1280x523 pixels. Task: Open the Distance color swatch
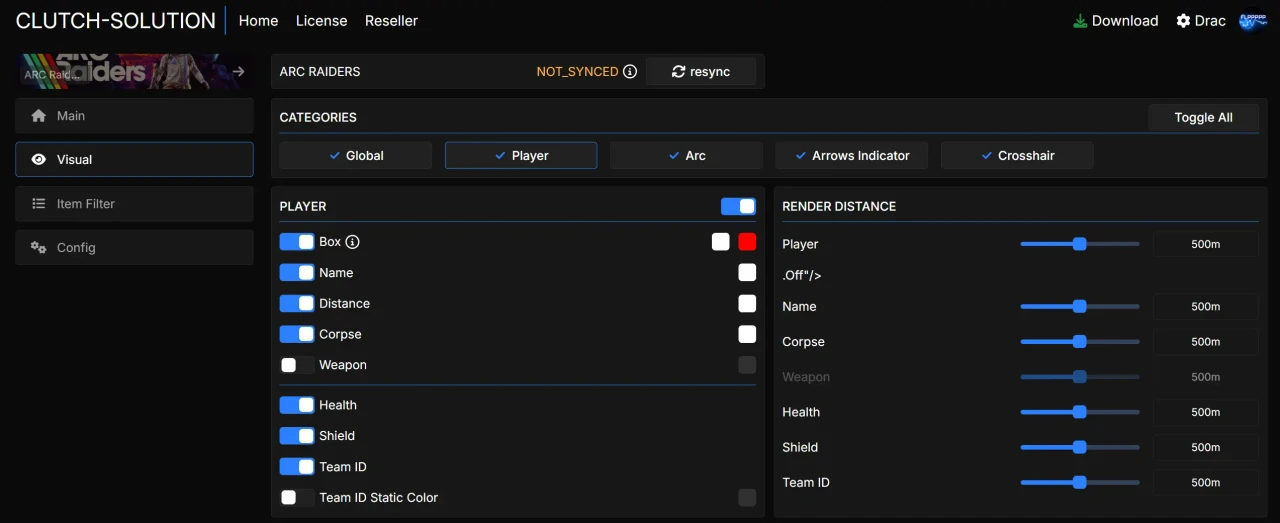click(x=747, y=304)
